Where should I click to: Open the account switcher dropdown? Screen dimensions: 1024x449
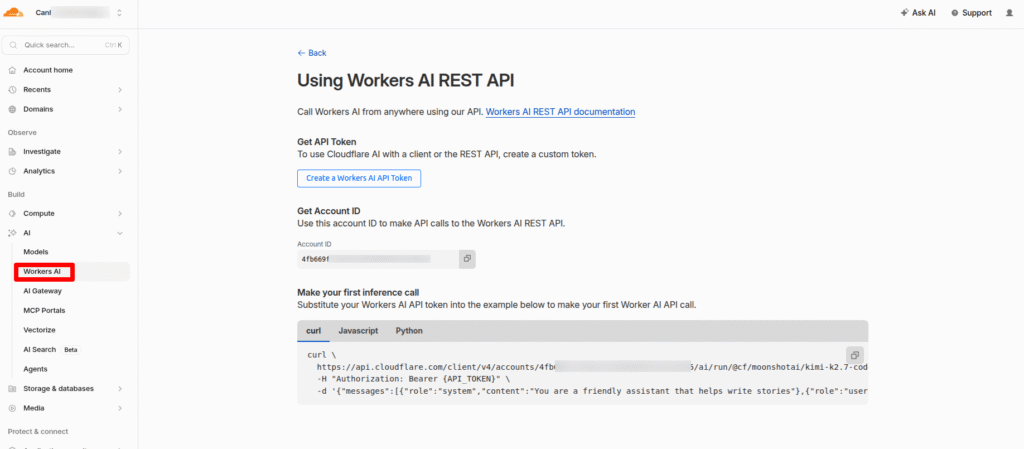[x=119, y=12]
